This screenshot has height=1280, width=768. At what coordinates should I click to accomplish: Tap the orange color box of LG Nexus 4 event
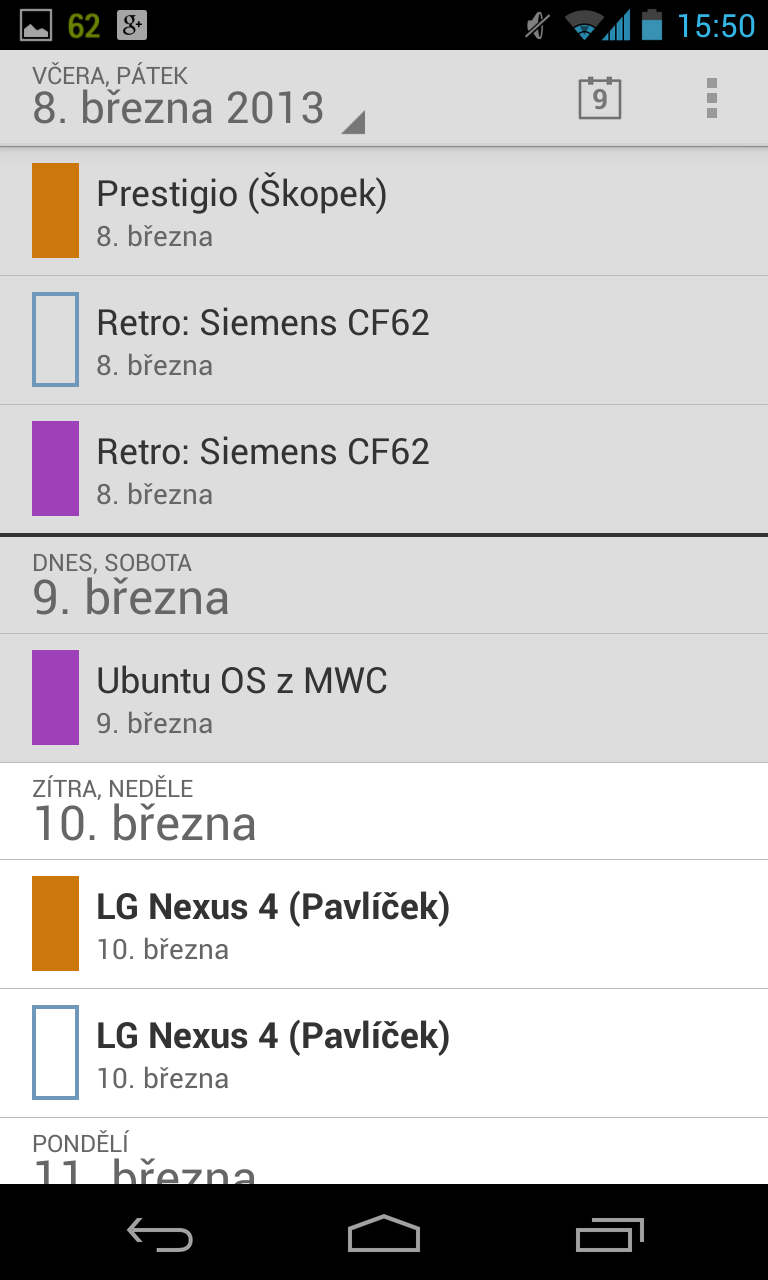56,924
